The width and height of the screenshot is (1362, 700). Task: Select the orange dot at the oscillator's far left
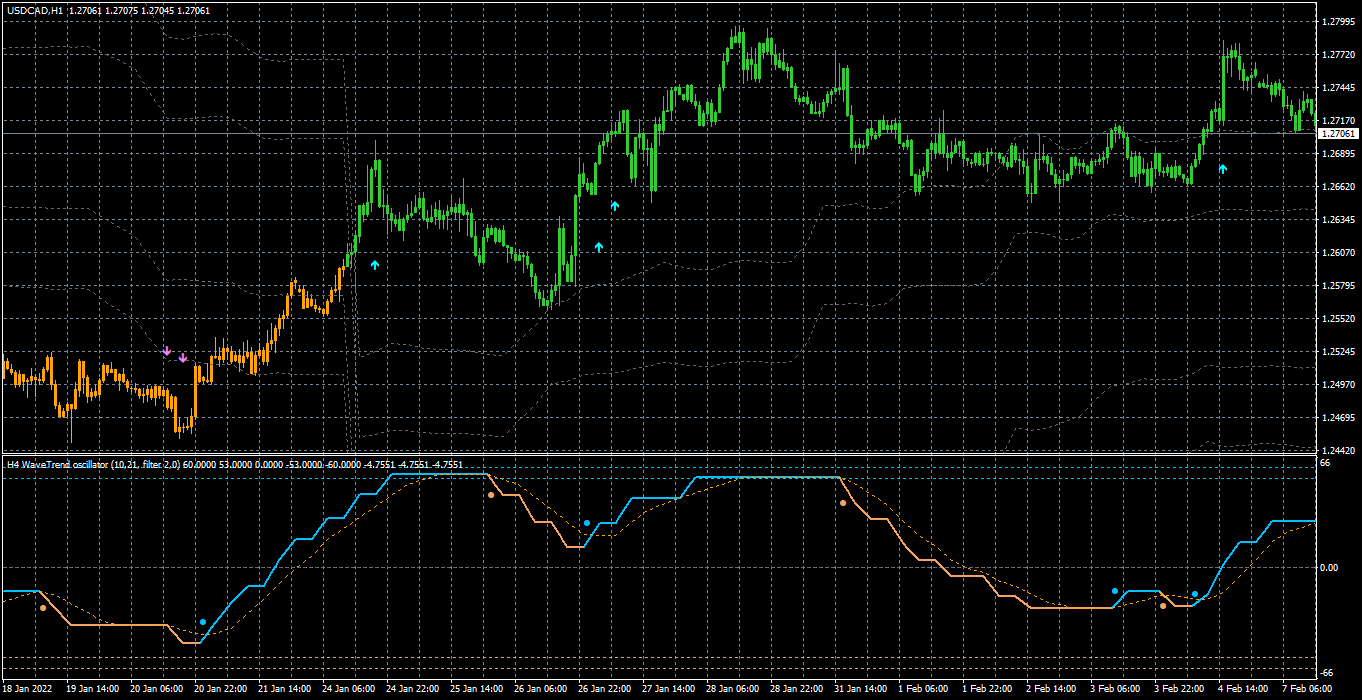(43, 607)
